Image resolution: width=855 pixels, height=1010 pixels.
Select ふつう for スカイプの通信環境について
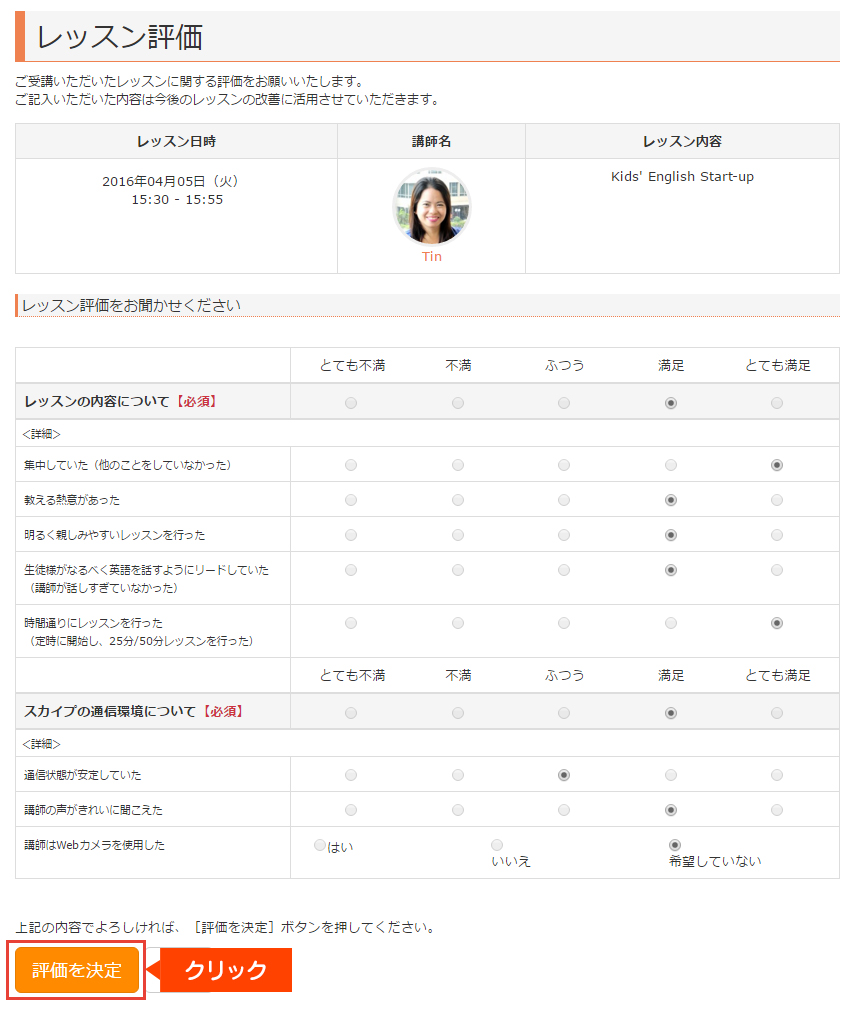(x=564, y=713)
